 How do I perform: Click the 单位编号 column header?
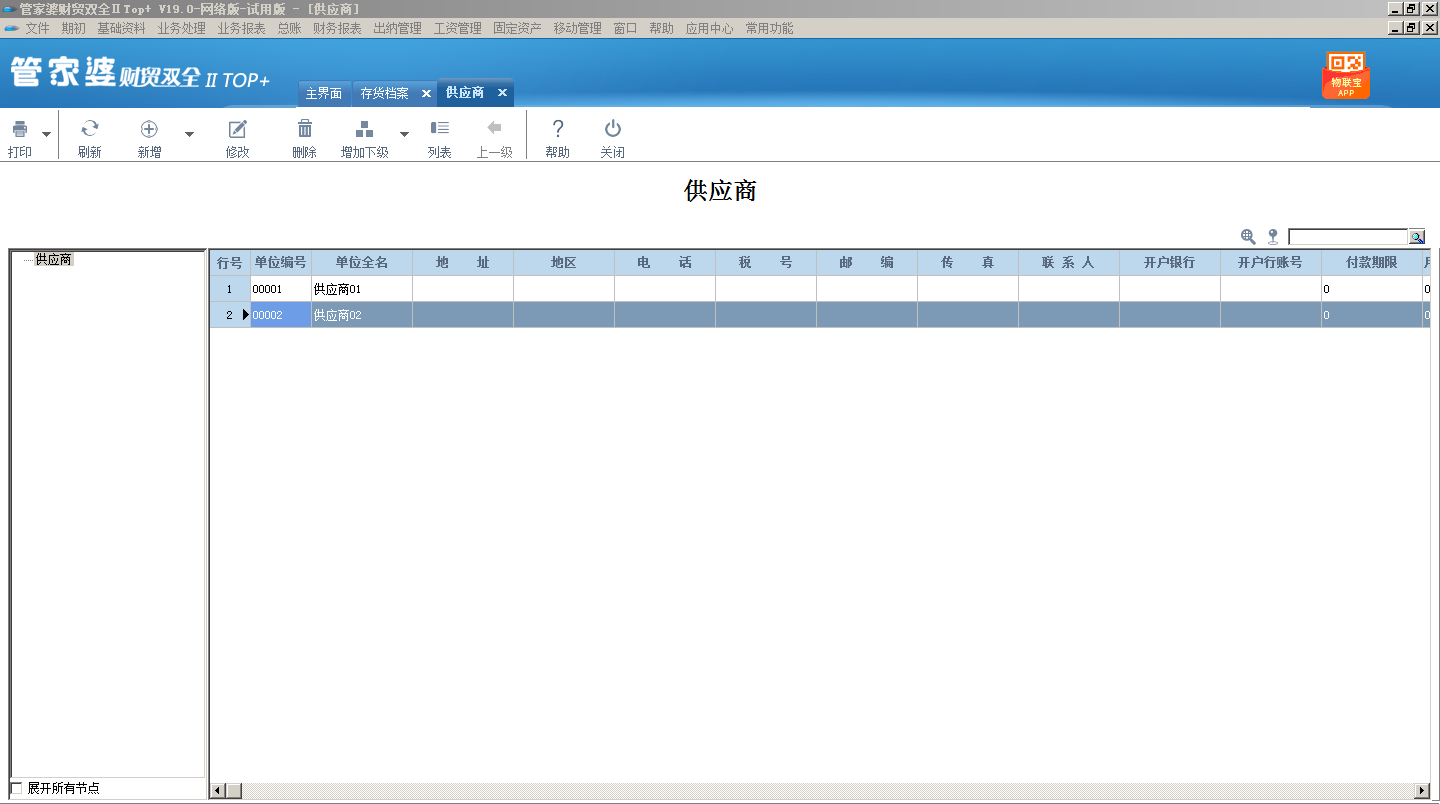point(281,263)
